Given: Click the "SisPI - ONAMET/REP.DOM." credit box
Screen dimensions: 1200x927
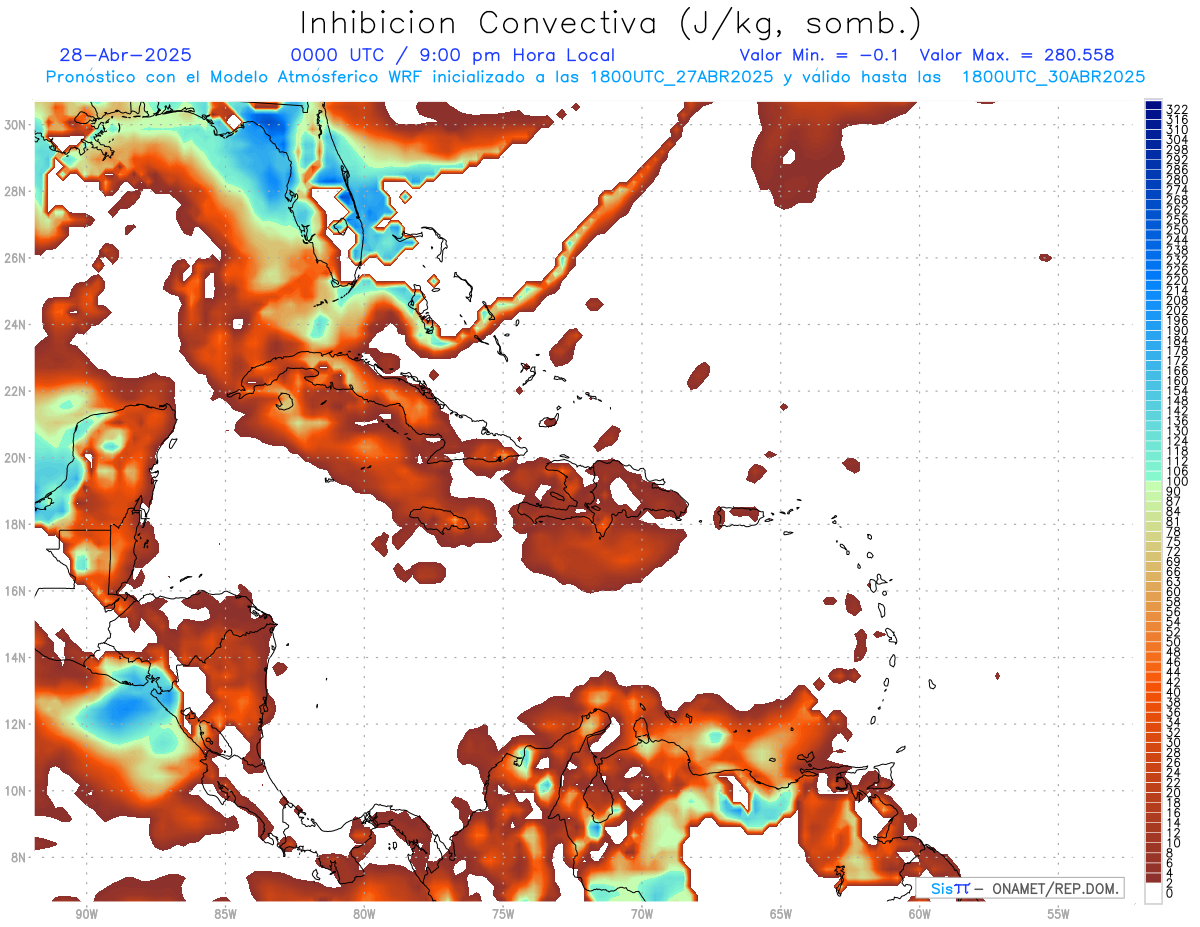Looking at the screenshot, I should coord(1020,888).
